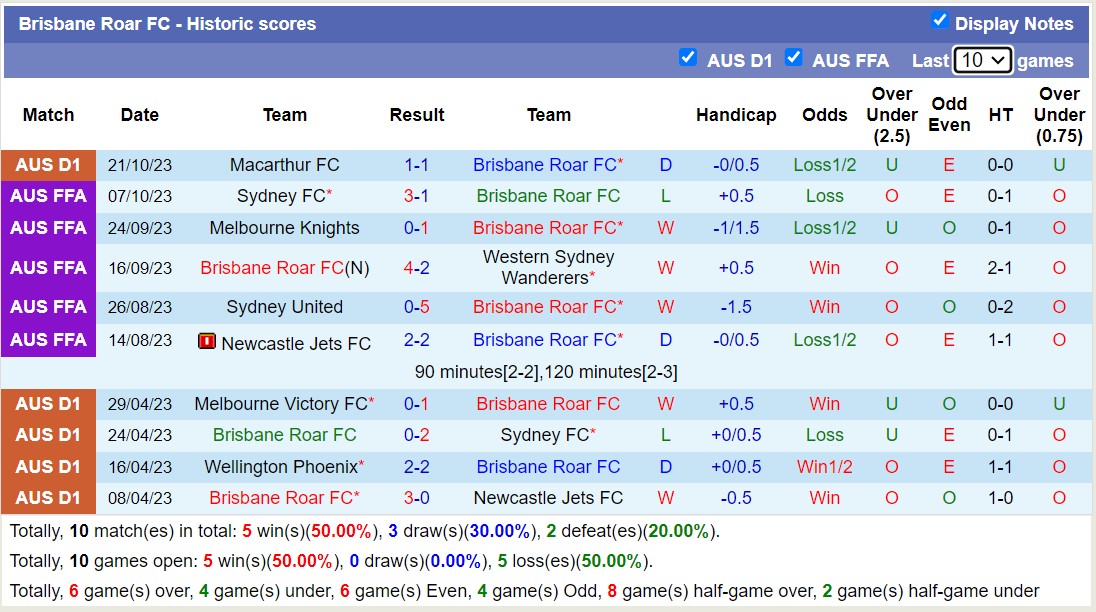Open Brisbane Roar FC link in the 21/10/23 row
Screen dimensions: 1096x612
click(x=546, y=164)
